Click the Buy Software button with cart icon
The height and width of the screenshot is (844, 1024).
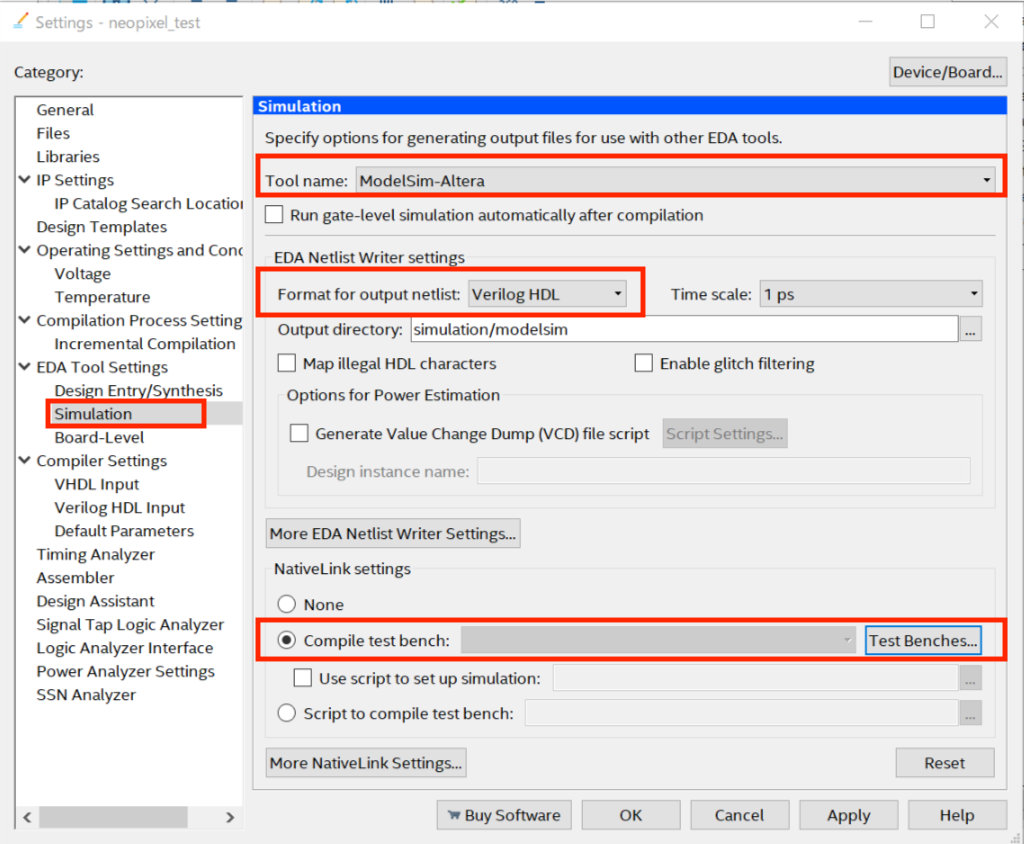pyautogui.click(x=504, y=815)
